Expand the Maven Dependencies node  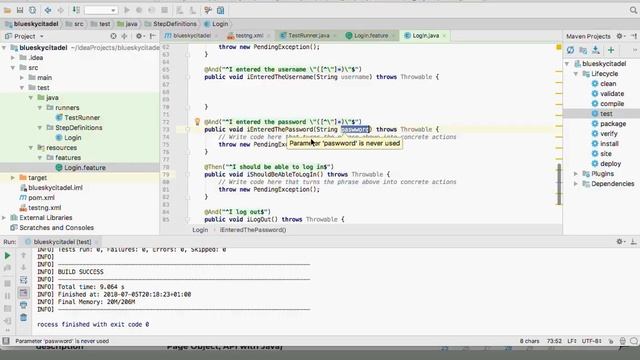(576, 184)
